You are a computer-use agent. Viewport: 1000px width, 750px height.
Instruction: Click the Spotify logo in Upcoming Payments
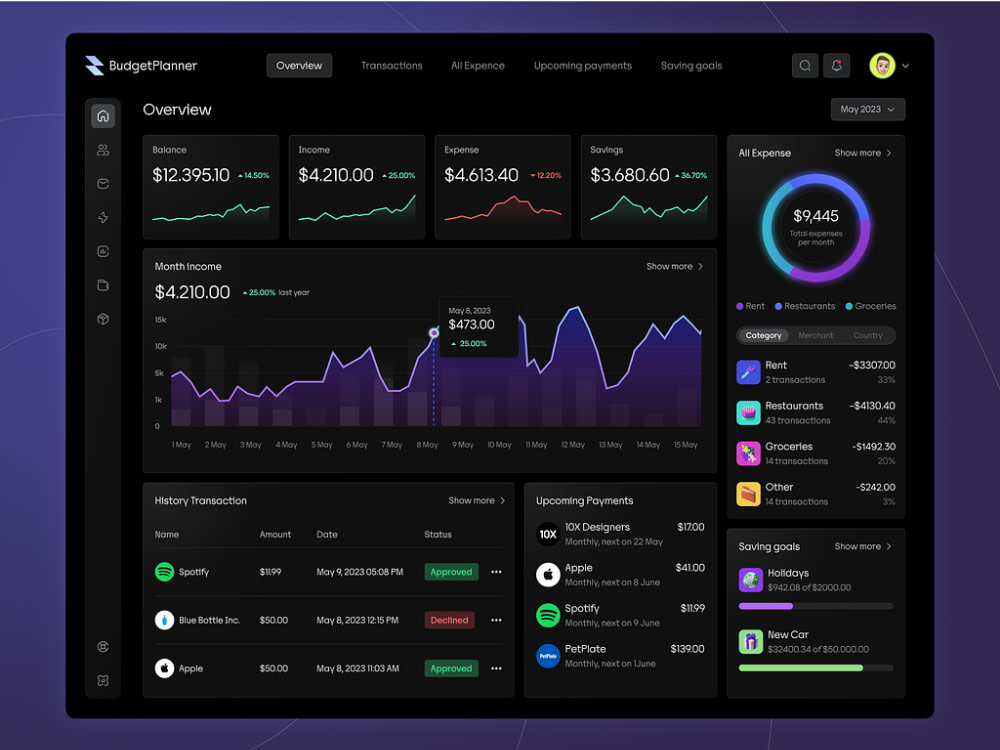tap(548, 615)
